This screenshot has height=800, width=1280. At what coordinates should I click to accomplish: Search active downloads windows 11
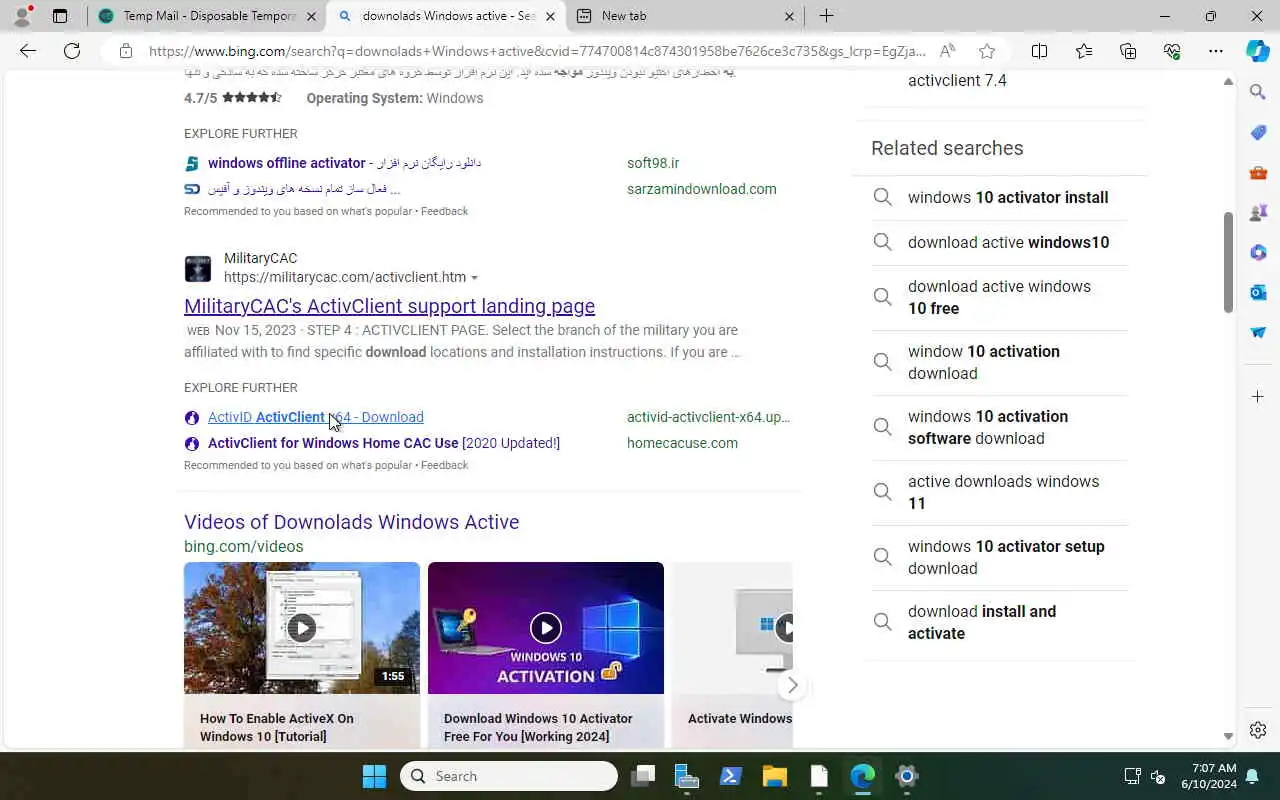1000,492
